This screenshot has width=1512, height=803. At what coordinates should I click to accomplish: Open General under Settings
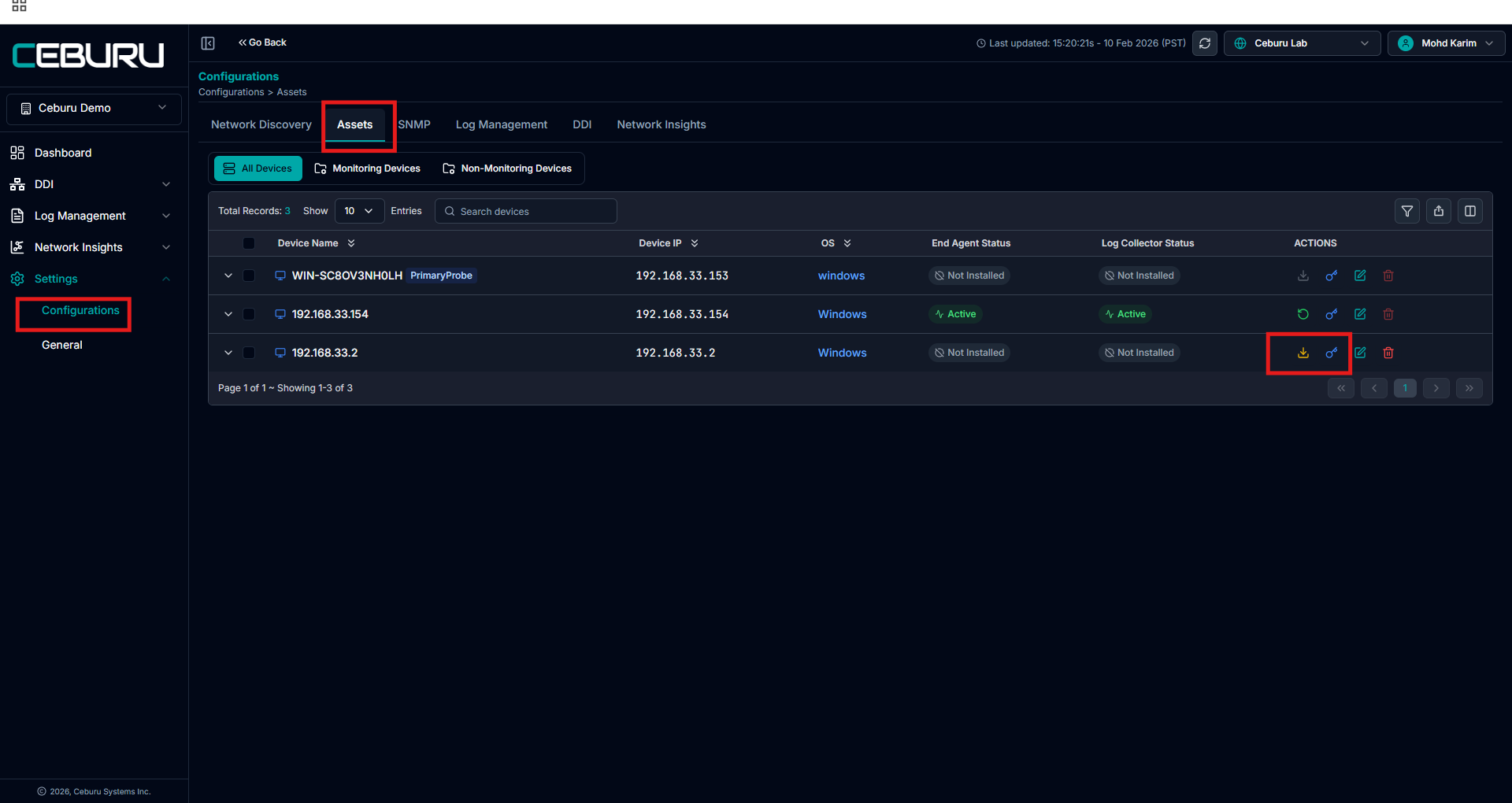pos(62,345)
